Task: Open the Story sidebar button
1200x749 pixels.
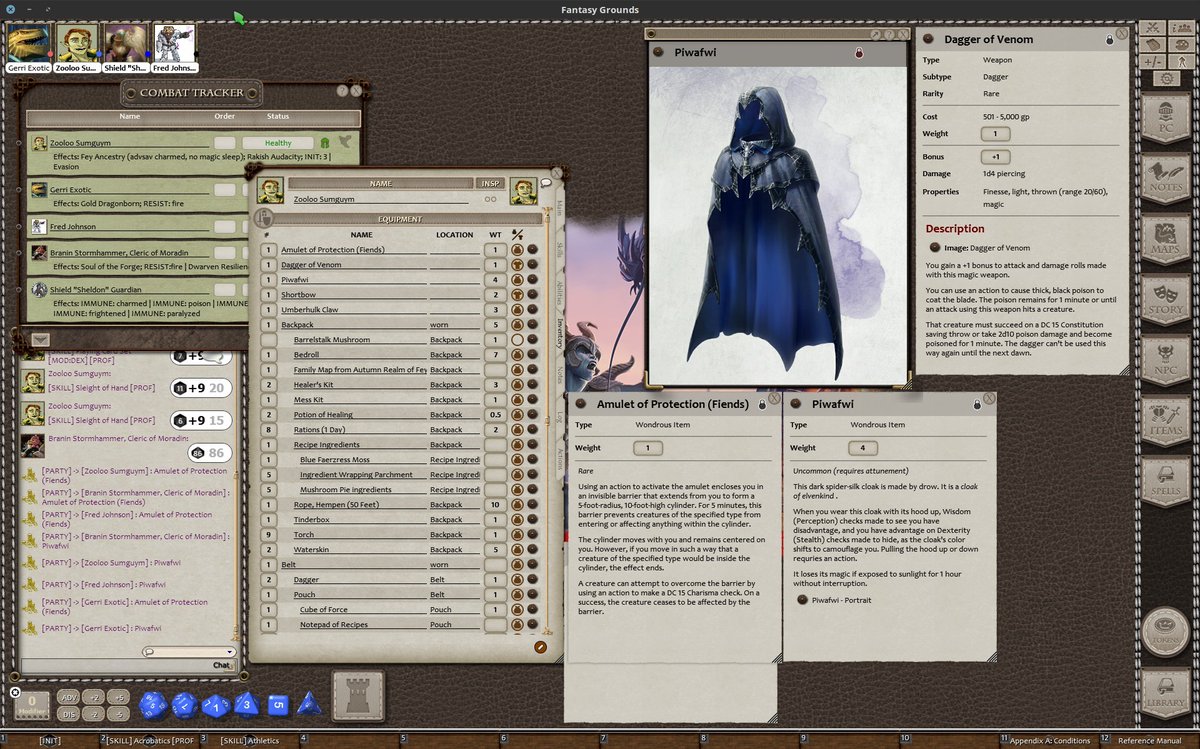Action: coord(1165,302)
